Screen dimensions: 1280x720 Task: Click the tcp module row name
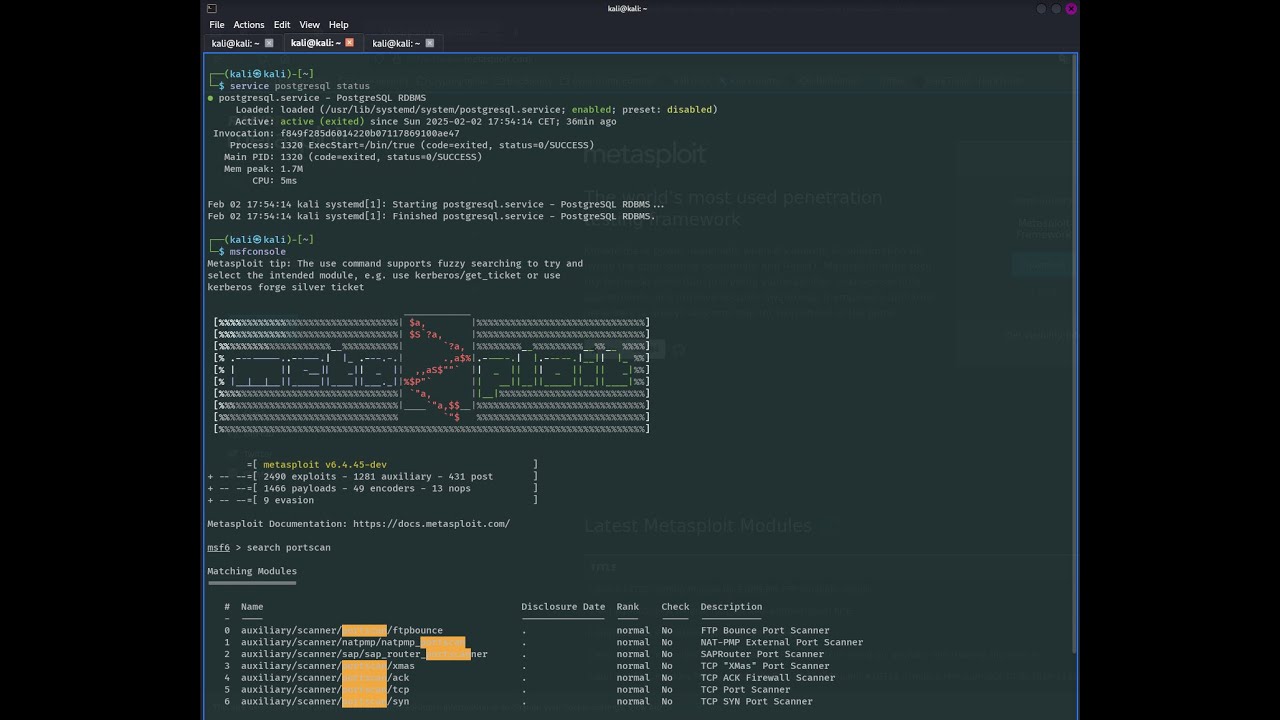click(x=325, y=690)
